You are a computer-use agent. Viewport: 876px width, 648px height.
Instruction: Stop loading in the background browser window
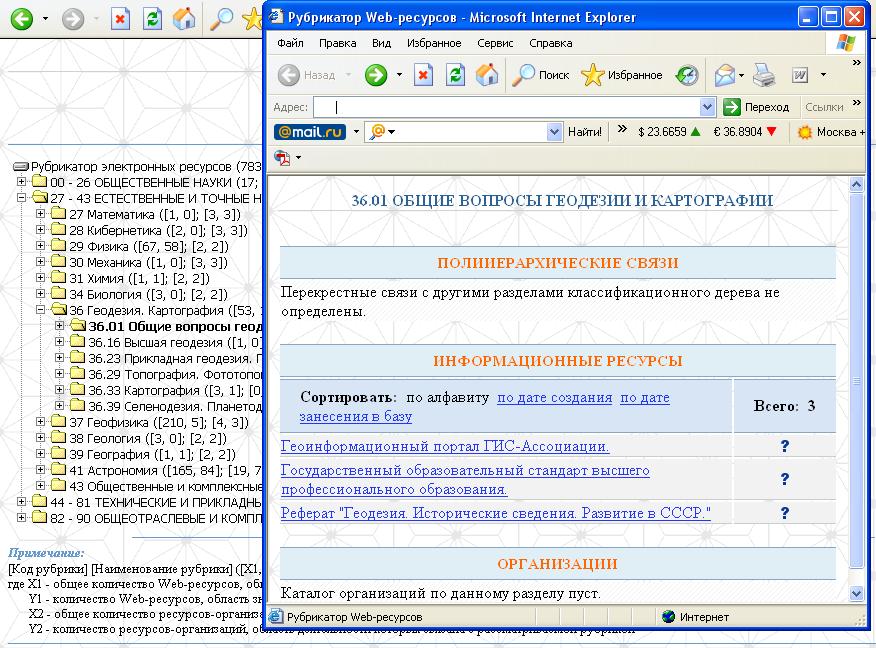tap(120, 19)
